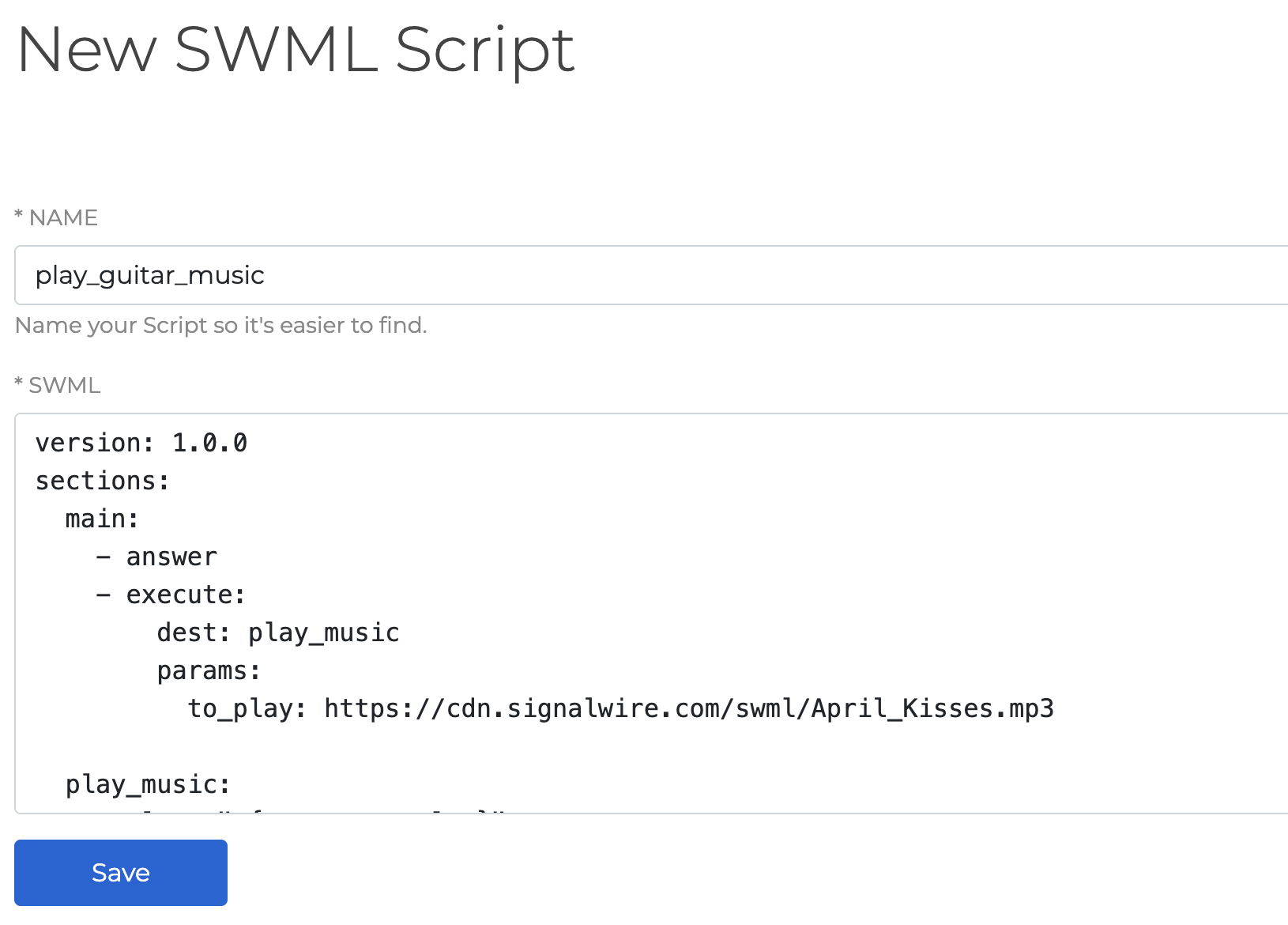Click the main: section label in code
The height and width of the screenshot is (925, 1288).
point(101,519)
